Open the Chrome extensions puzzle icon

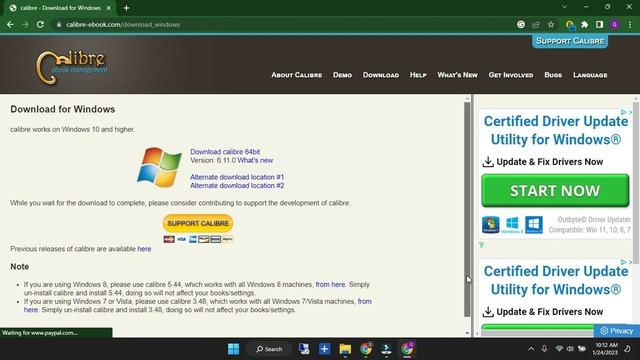(x=584, y=24)
